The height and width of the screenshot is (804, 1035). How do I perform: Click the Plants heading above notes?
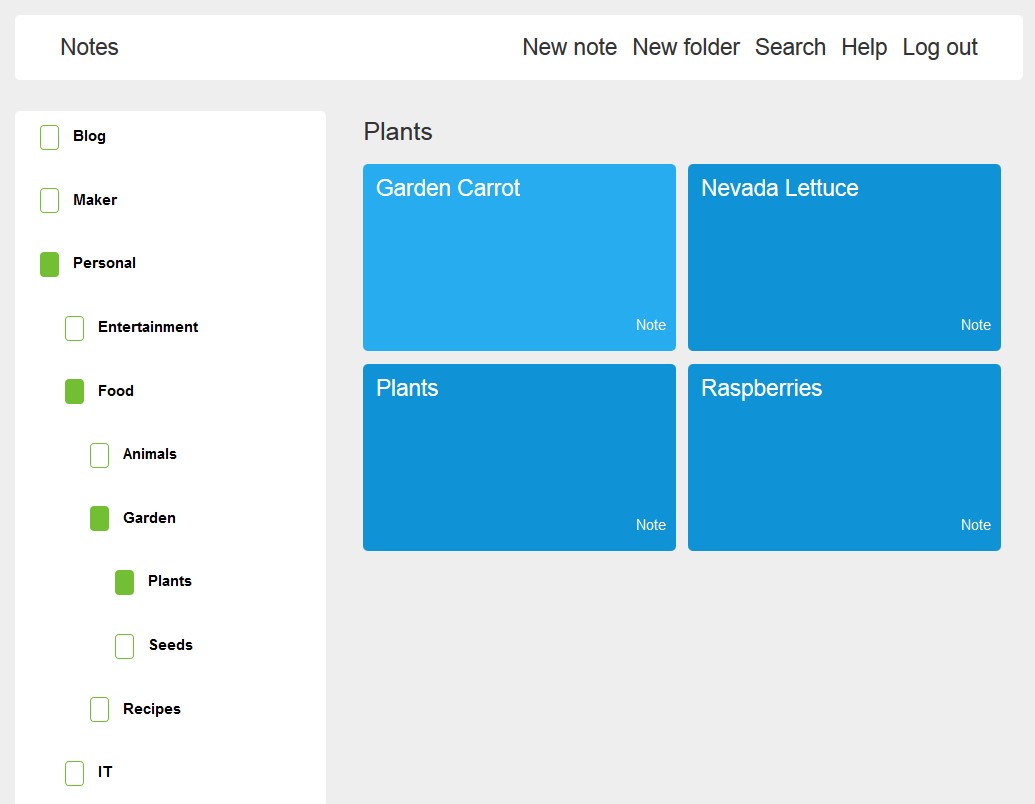[398, 132]
